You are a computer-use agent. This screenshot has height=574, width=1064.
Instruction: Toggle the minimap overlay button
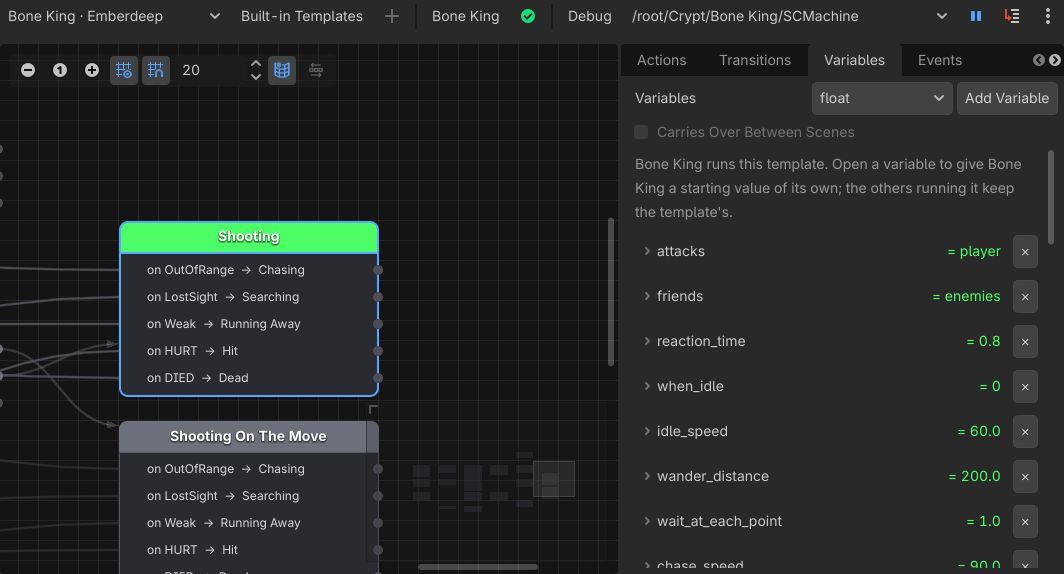tap(282, 70)
